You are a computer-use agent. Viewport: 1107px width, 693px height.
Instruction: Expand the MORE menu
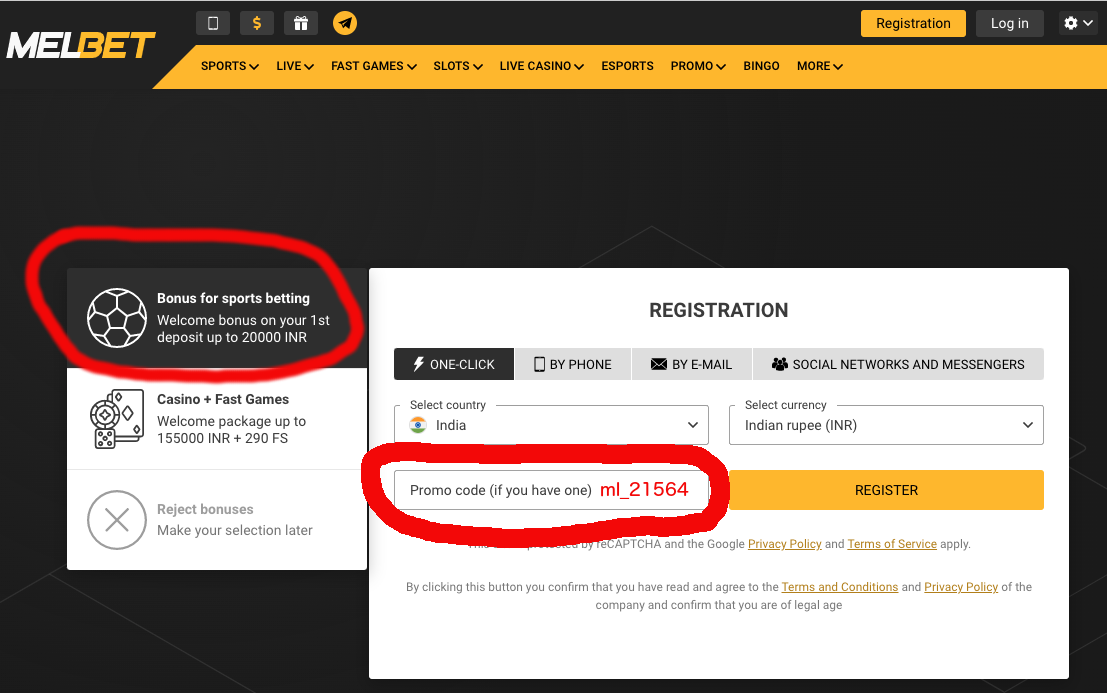pyautogui.click(x=820, y=66)
